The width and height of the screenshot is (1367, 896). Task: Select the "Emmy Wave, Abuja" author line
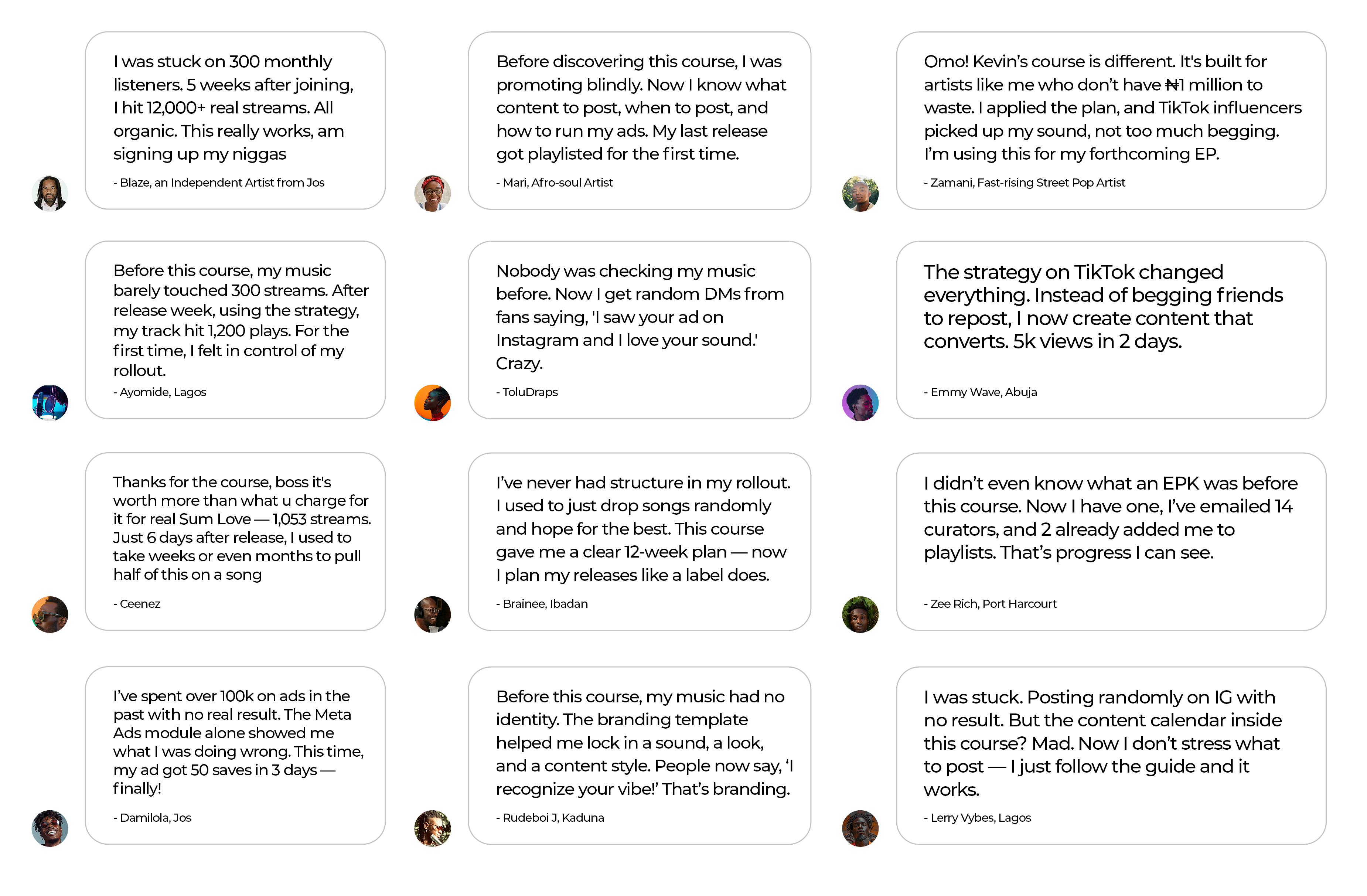coord(981,392)
